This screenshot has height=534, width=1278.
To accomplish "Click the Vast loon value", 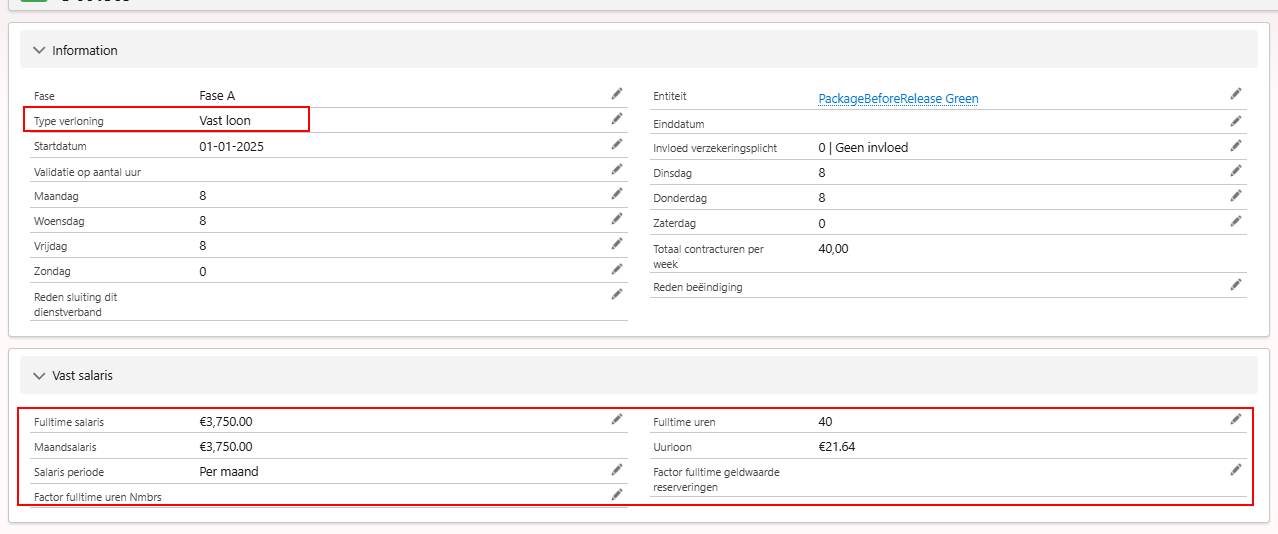I will coord(225,121).
